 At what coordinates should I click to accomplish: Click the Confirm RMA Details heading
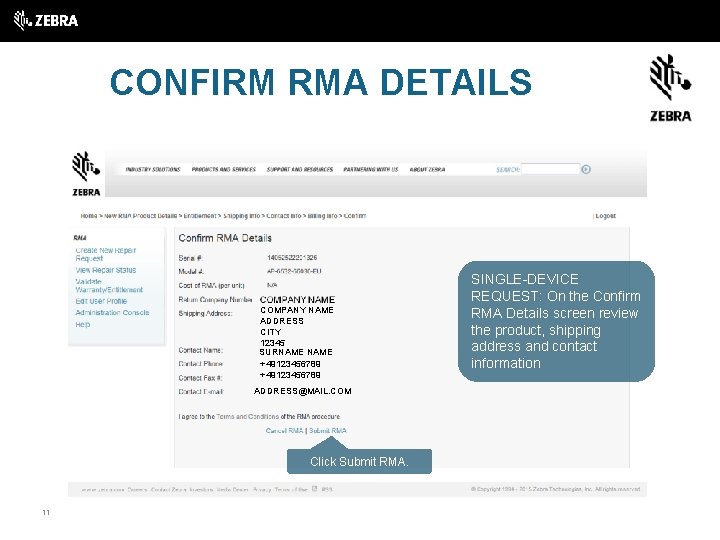(225, 238)
